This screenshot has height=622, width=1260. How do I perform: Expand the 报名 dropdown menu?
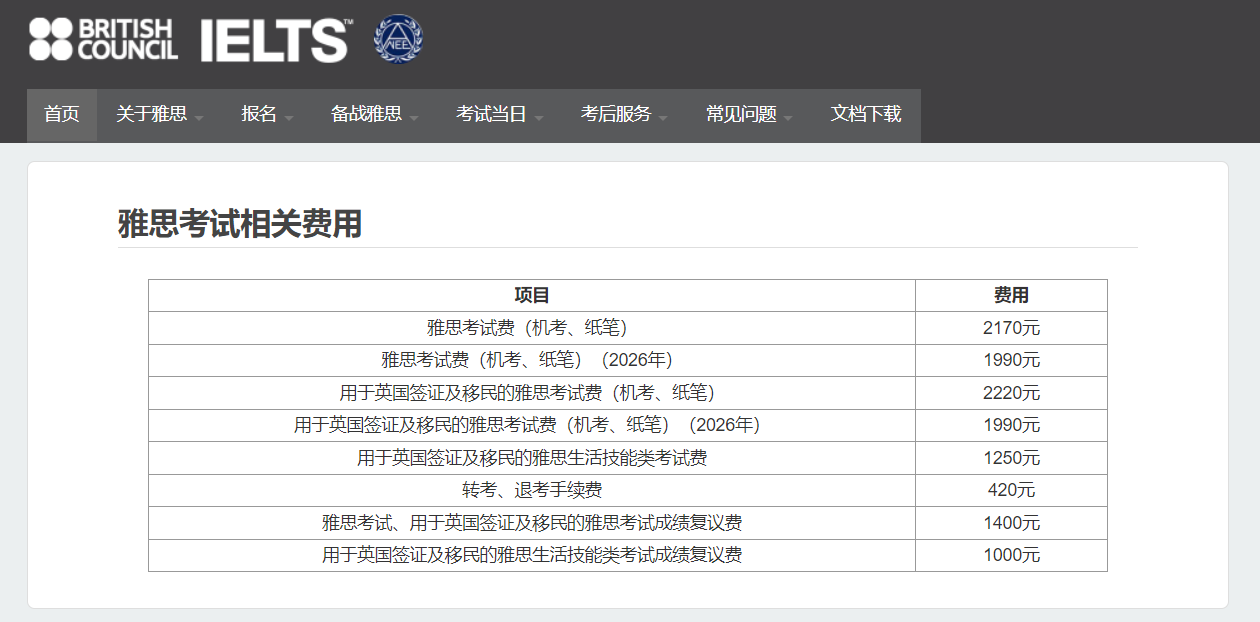[267, 115]
